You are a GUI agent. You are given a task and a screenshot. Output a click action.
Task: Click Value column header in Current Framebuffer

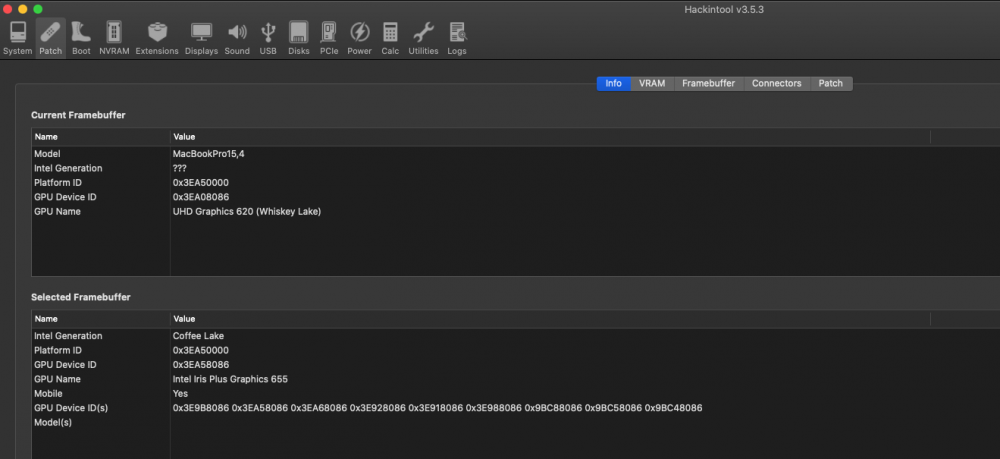click(550, 136)
